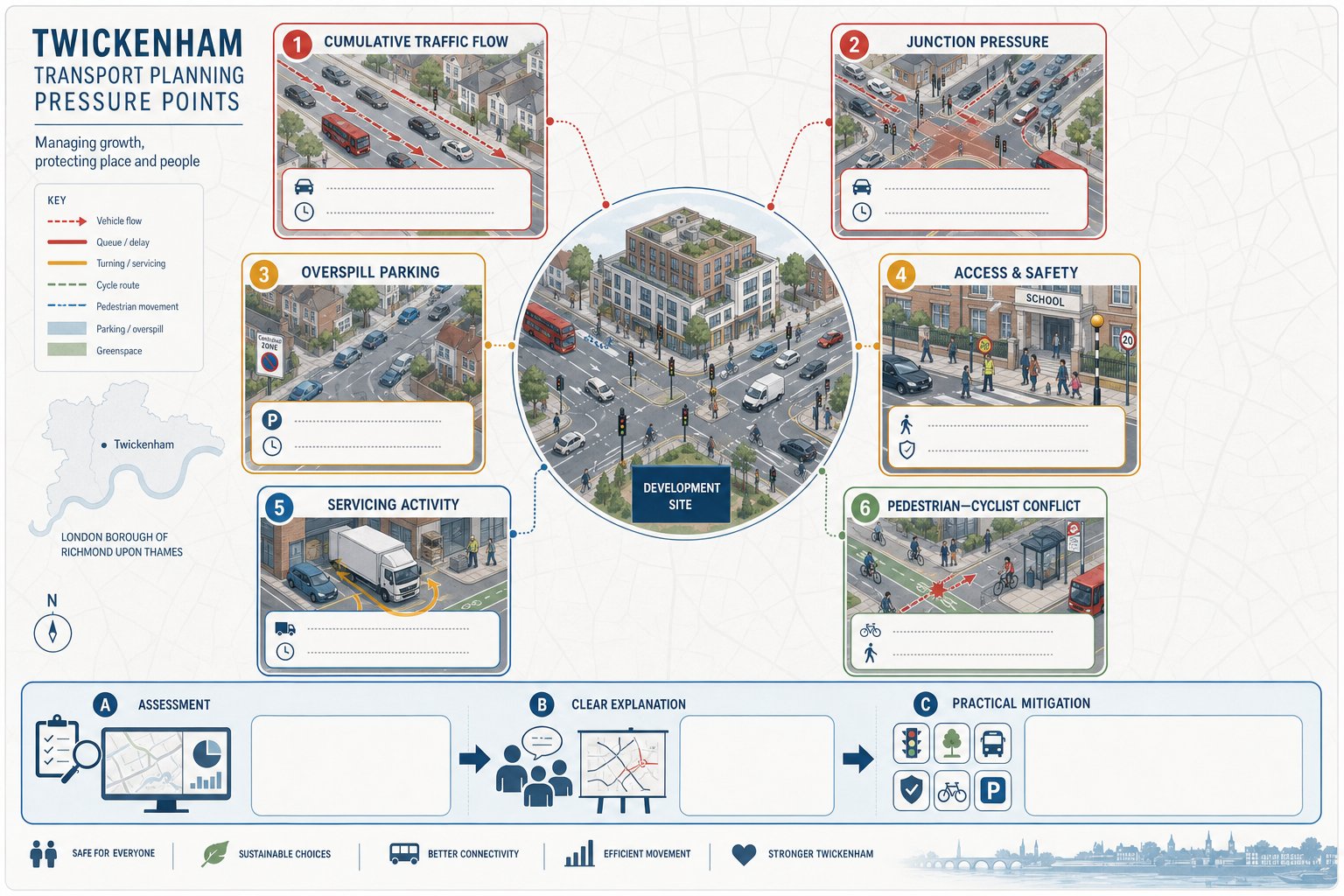Click the people with speech bubble icon
Screen dimensions: 1344x896
point(535,766)
